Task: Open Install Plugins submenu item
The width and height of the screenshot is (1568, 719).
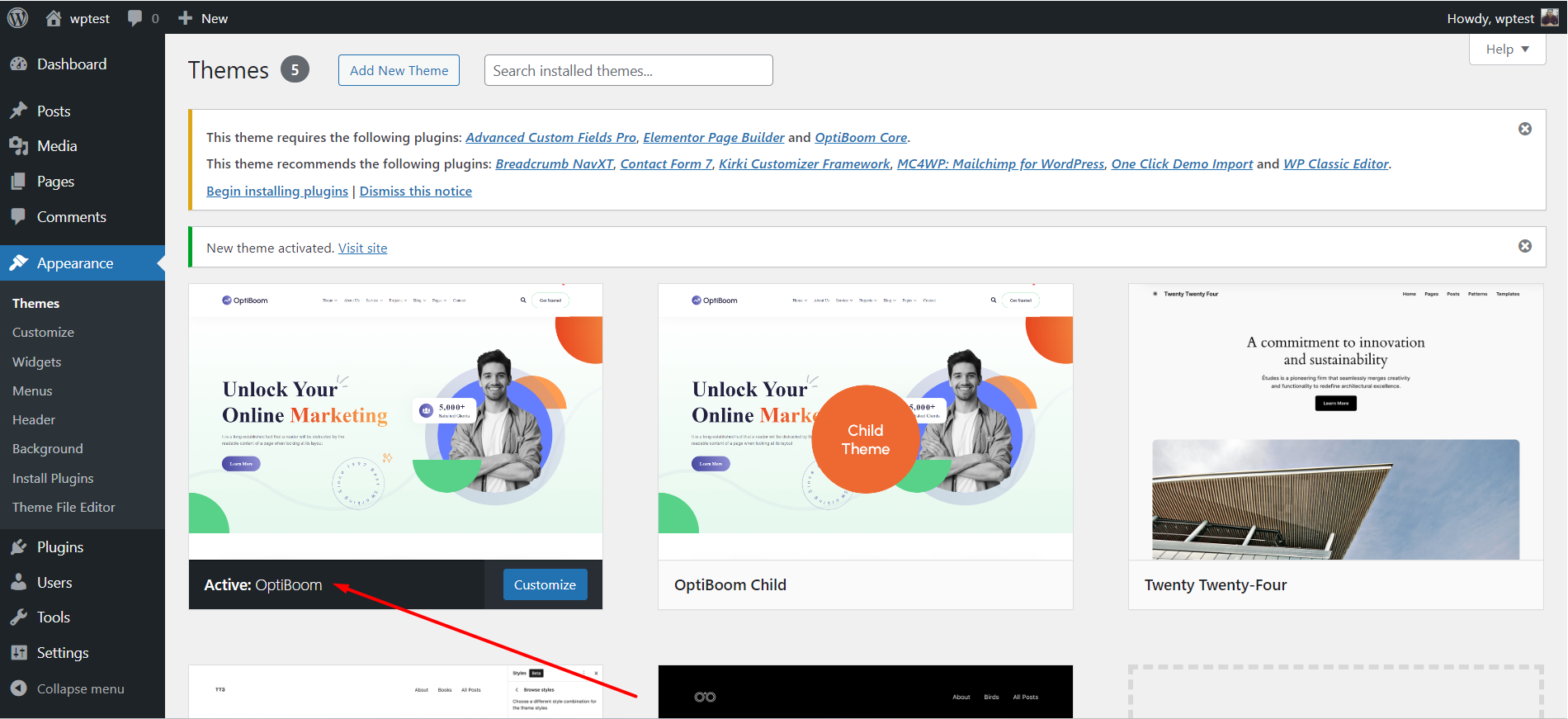Action: (x=53, y=478)
